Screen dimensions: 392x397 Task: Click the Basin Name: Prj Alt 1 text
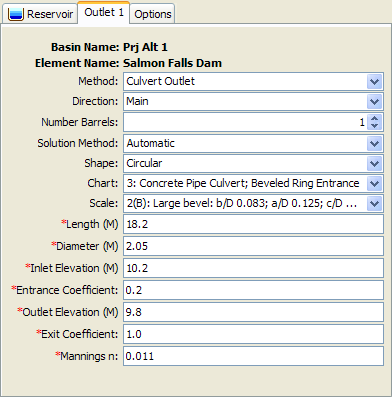click(109, 47)
